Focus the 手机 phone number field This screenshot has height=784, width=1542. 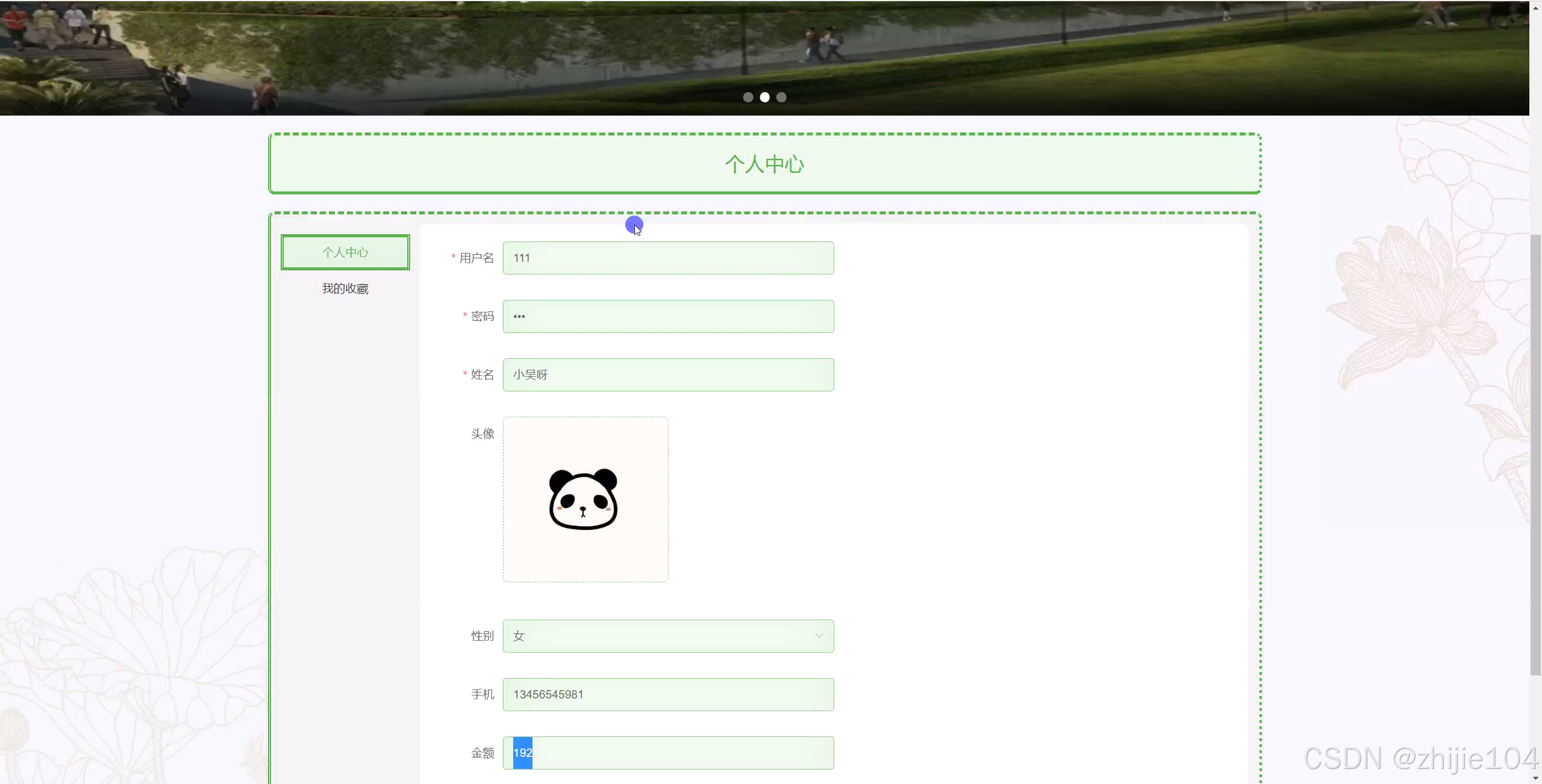pos(668,694)
